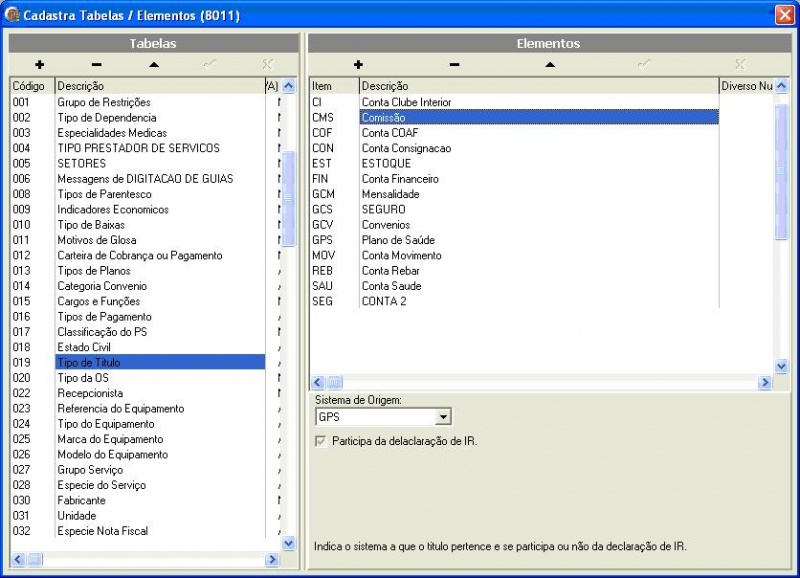
Task: Click the Descrição column header in Tabelas
Action: click(160, 86)
